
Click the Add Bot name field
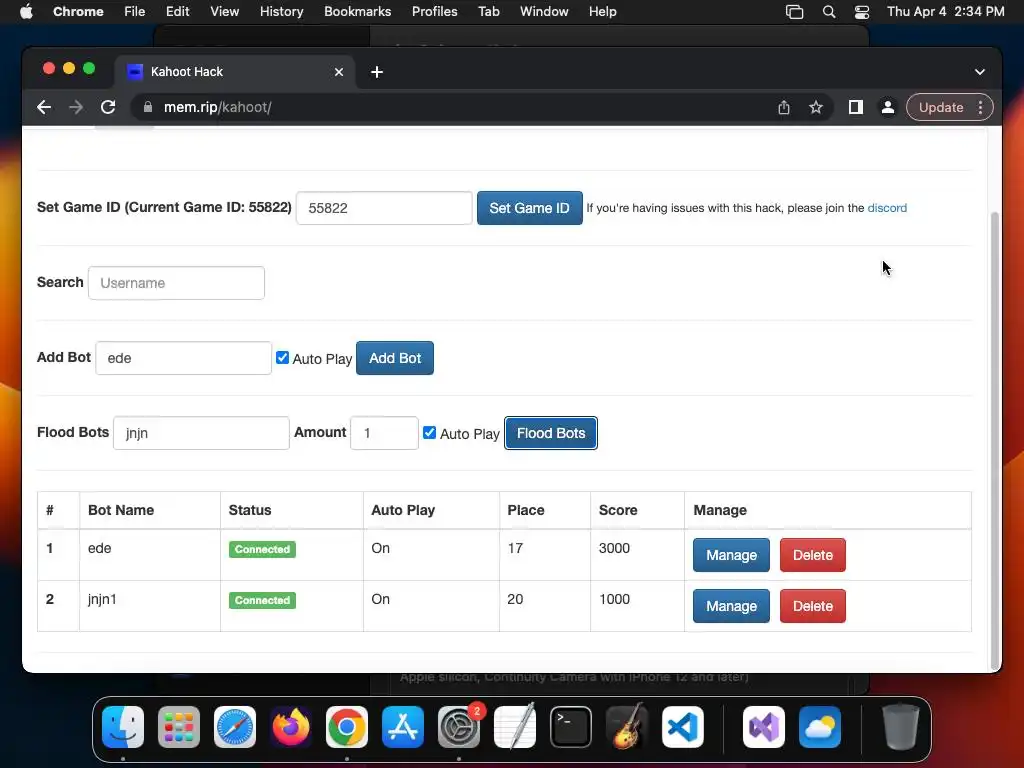click(184, 358)
